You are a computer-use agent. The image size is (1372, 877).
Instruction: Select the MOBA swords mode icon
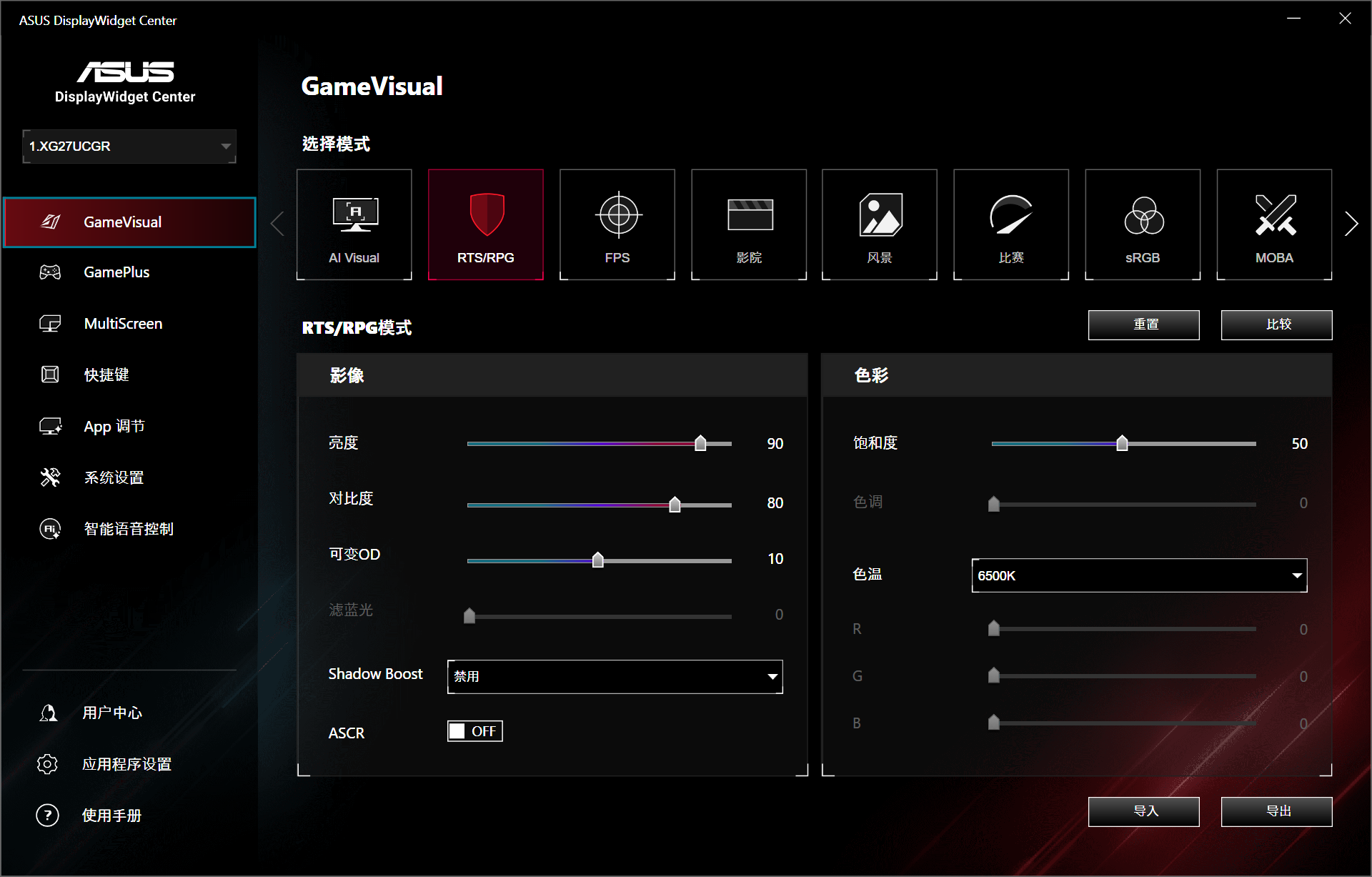coord(1274,224)
